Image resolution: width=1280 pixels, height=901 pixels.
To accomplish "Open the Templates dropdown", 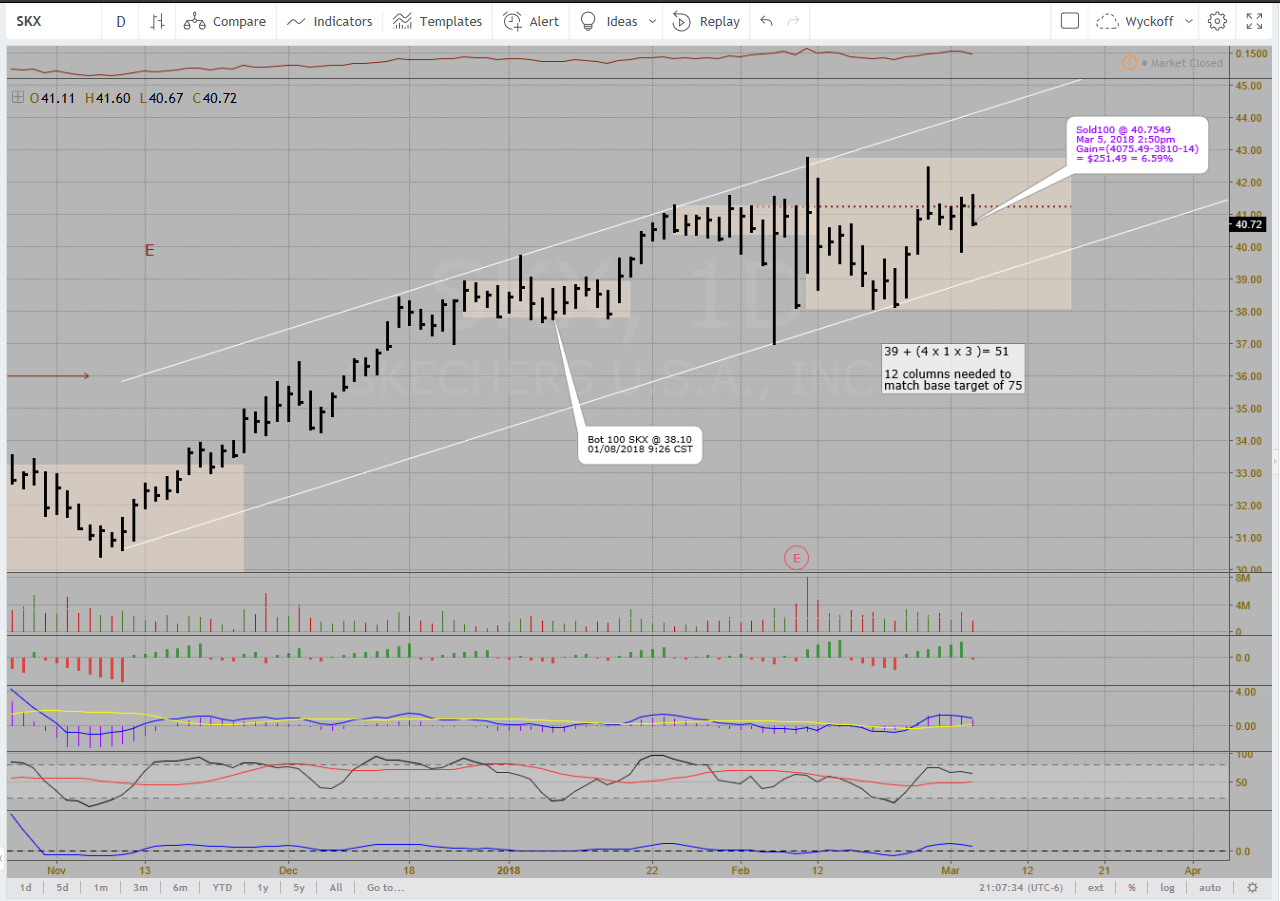I will (437, 21).
